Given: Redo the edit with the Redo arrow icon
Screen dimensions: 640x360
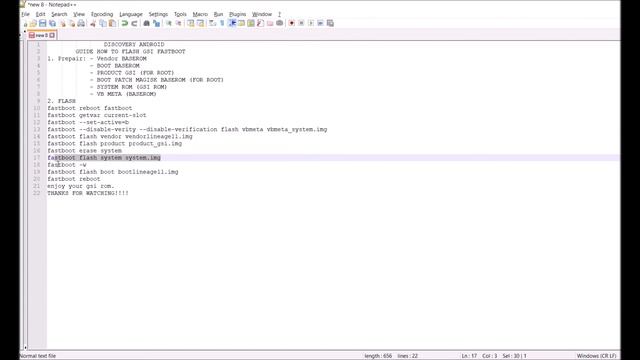Looking at the screenshot, I should point(134,23).
